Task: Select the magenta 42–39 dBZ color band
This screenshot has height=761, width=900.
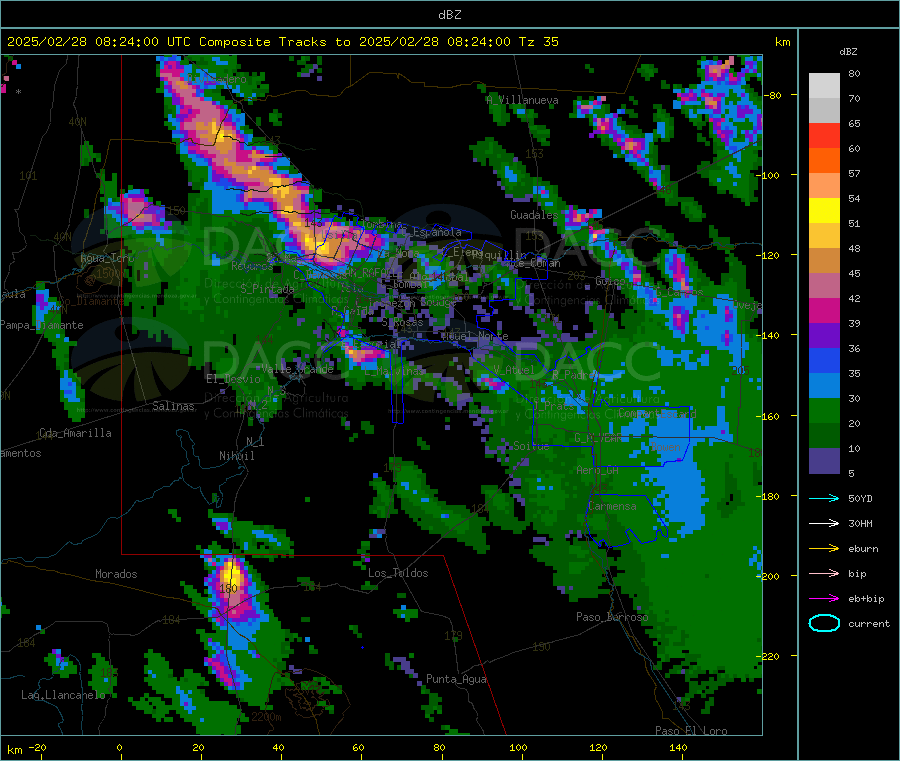Action: tap(824, 311)
